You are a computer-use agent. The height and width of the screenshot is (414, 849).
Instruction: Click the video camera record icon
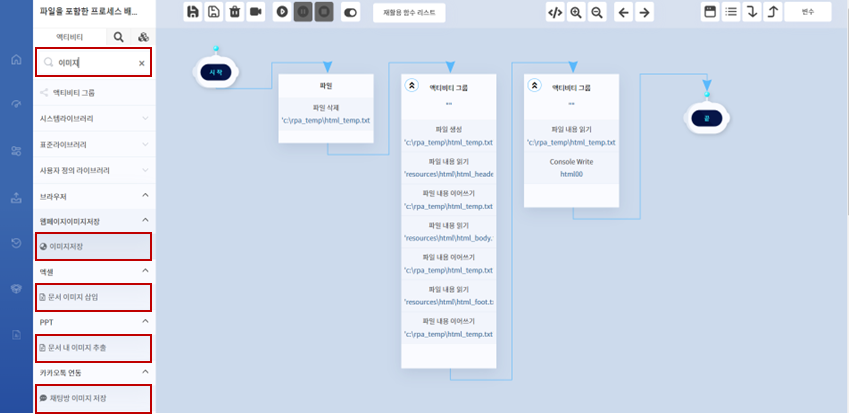pyautogui.click(x=256, y=12)
